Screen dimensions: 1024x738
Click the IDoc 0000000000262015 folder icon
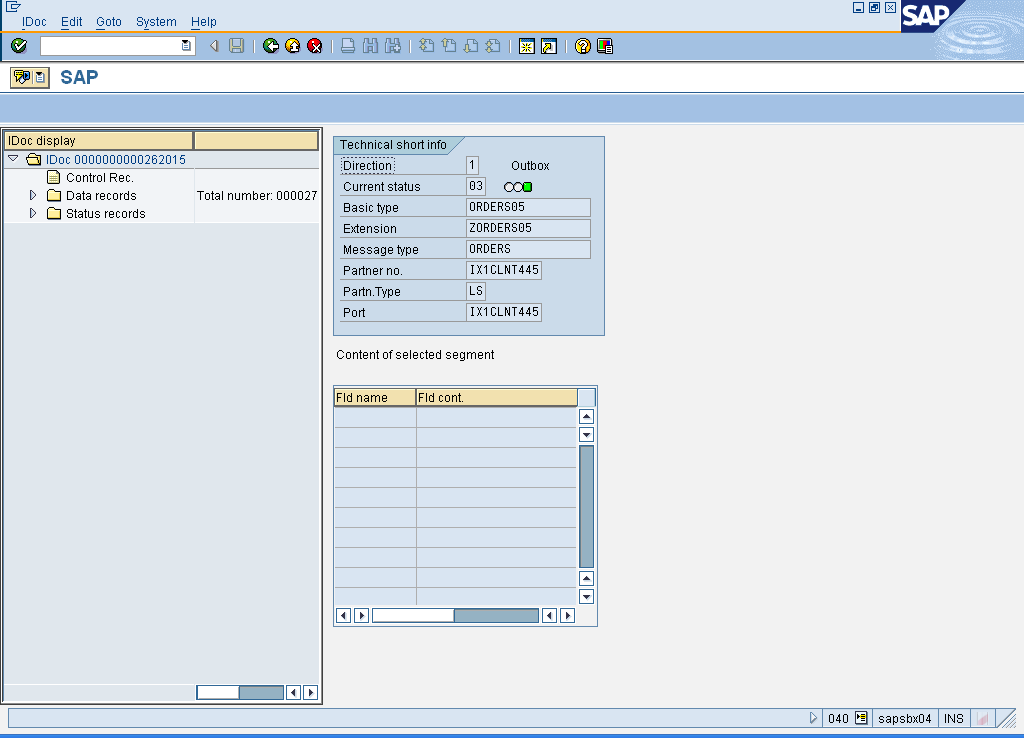pyautogui.click(x=33, y=159)
